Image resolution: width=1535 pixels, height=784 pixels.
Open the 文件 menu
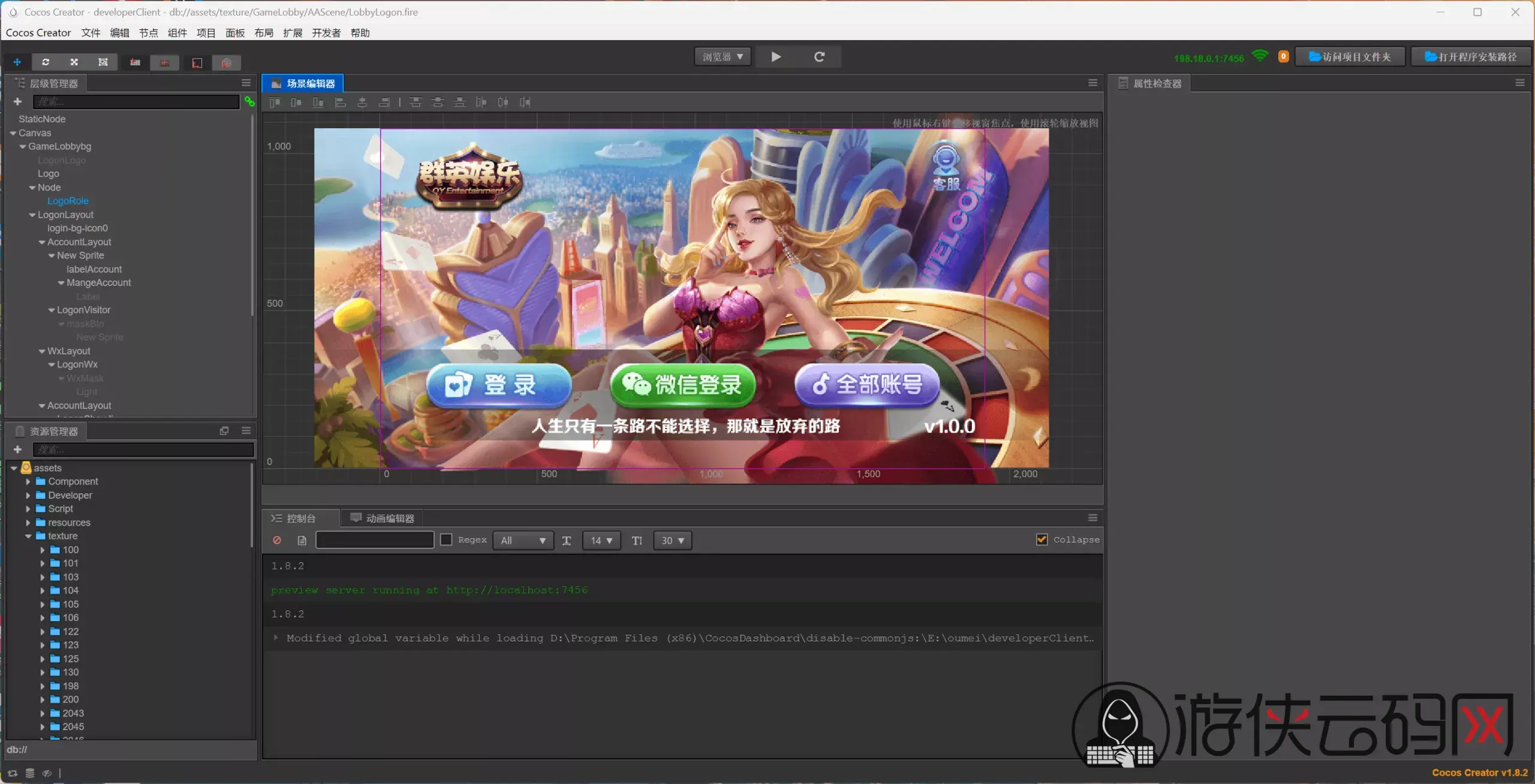tap(91, 33)
